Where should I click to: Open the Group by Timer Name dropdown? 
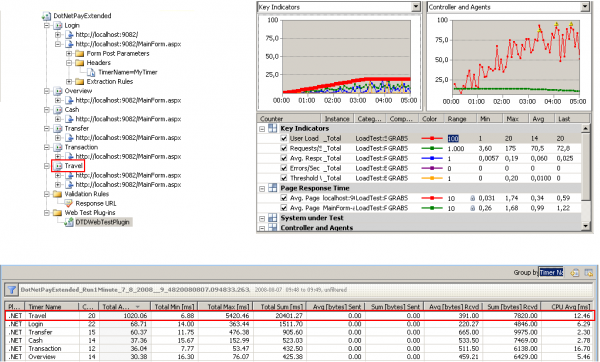pyautogui.click(x=551, y=272)
